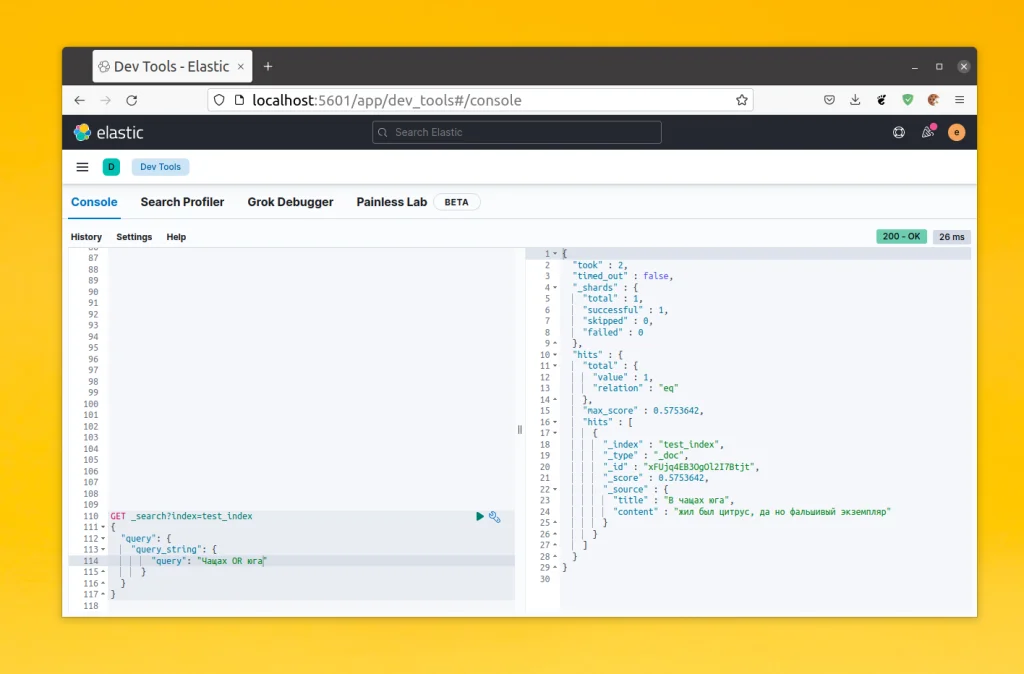
Task: Click the green play icon to send the request
Action: click(x=479, y=516)
